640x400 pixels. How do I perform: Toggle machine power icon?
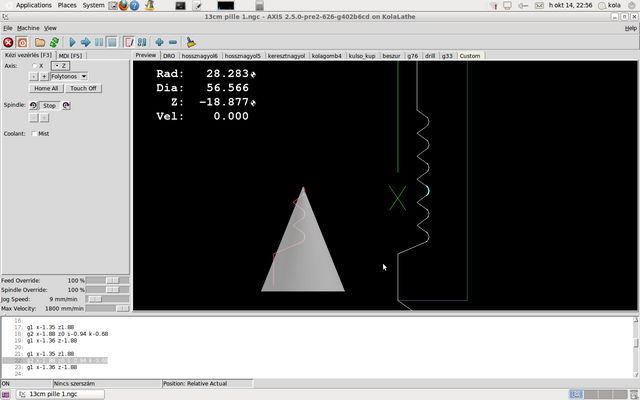click(x=22, y=43)
